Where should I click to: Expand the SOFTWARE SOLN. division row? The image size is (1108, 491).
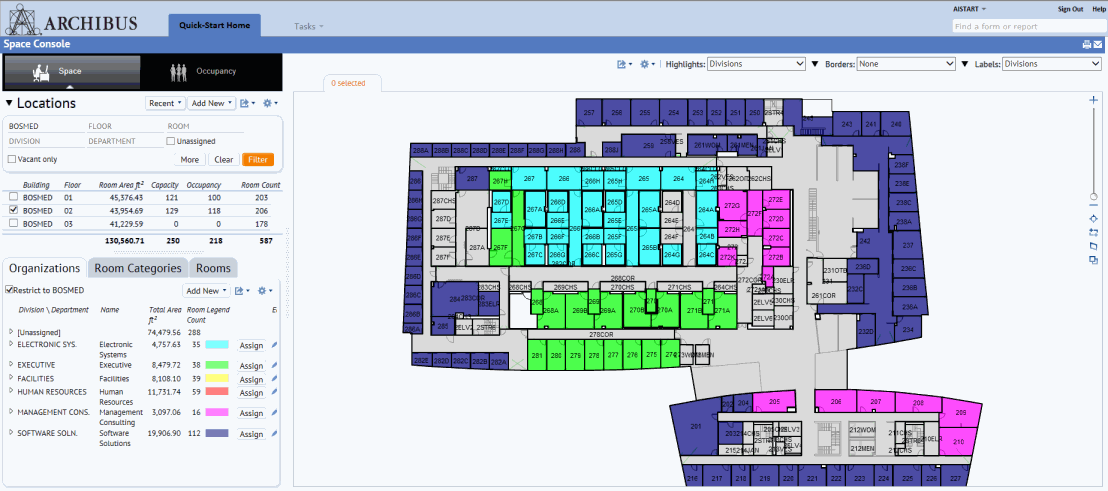pyautogui.click(x=11, y=433)
